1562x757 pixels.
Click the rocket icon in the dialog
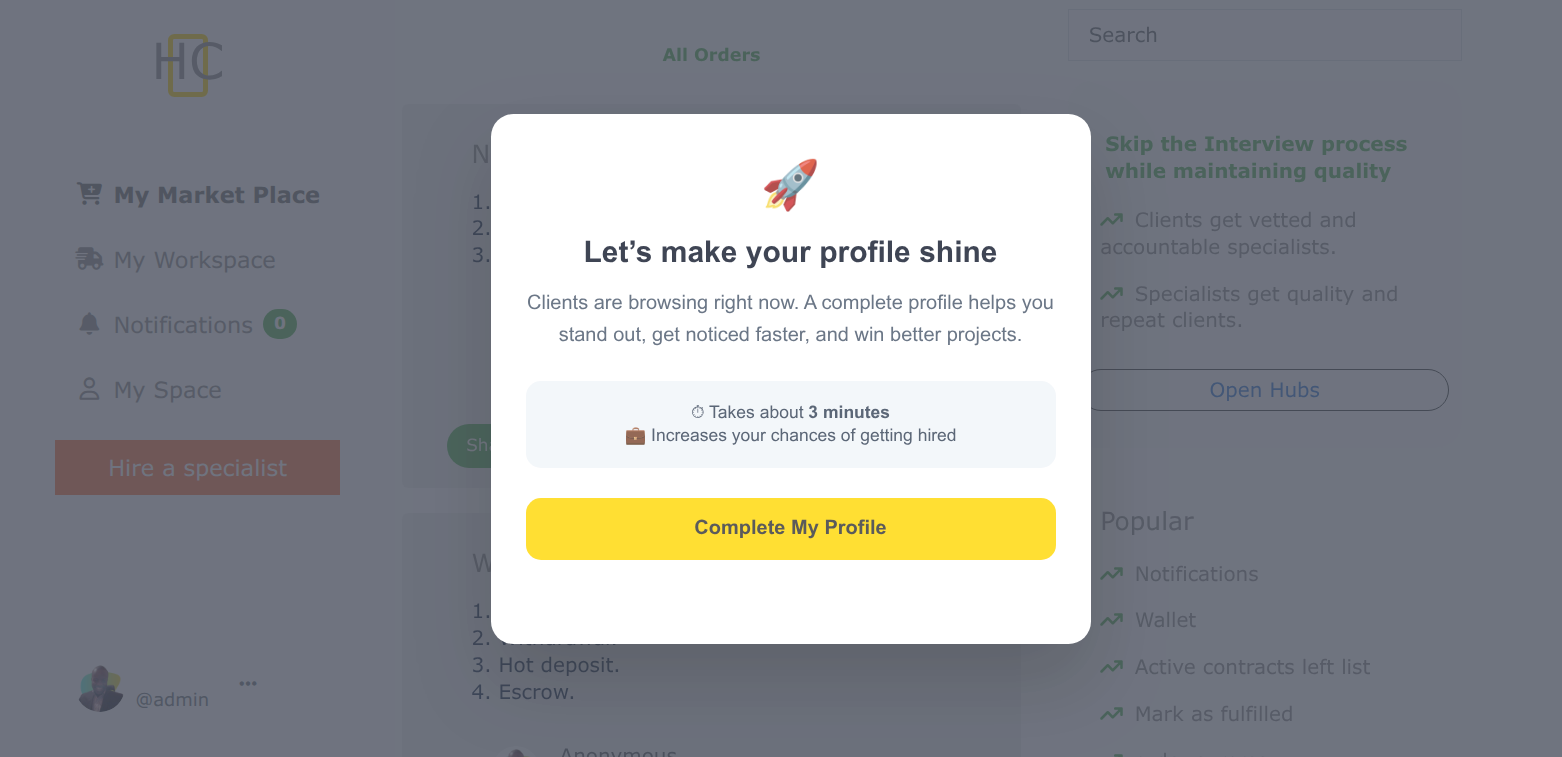tap(790, 185)
